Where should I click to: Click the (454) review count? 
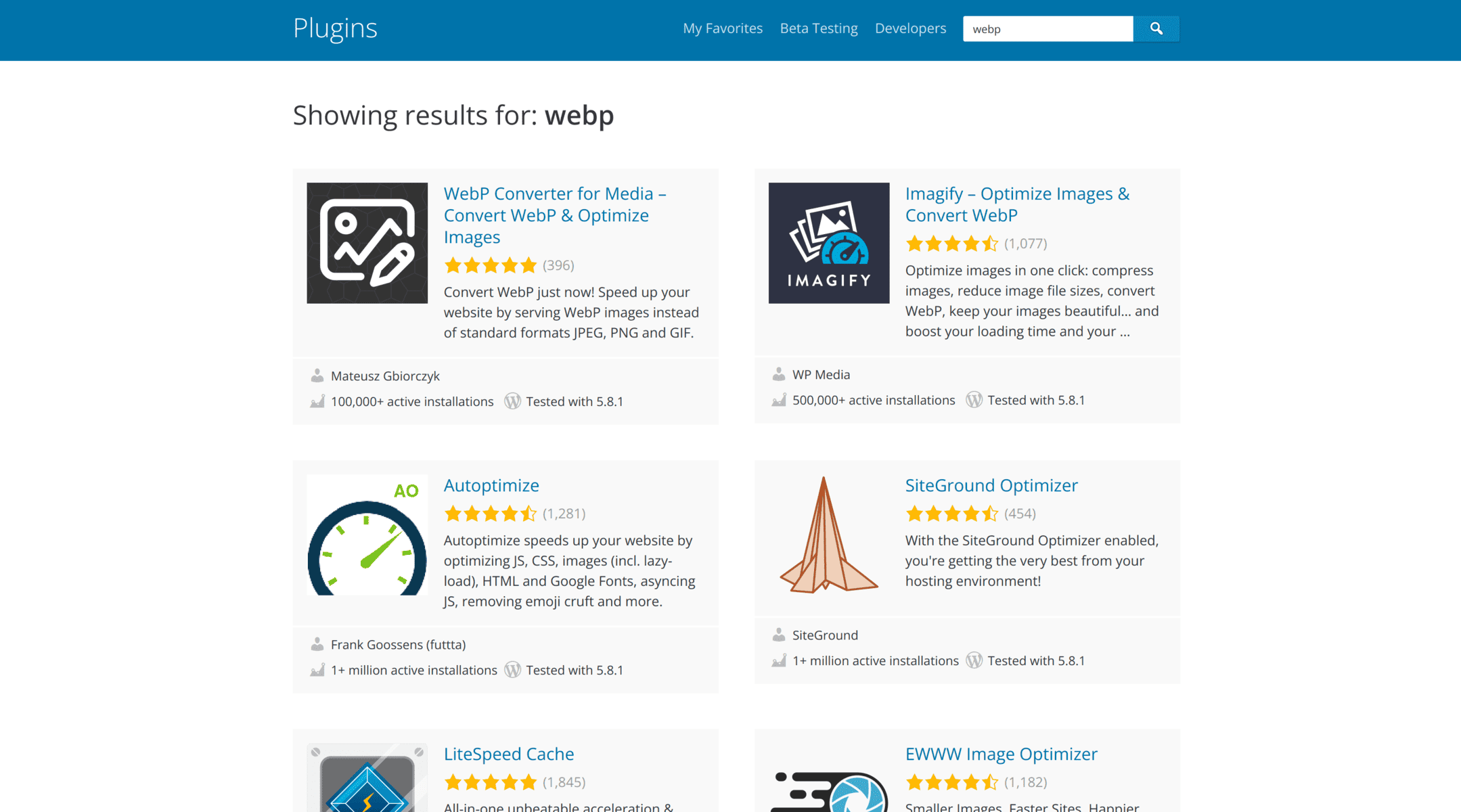pos(1020,514)
